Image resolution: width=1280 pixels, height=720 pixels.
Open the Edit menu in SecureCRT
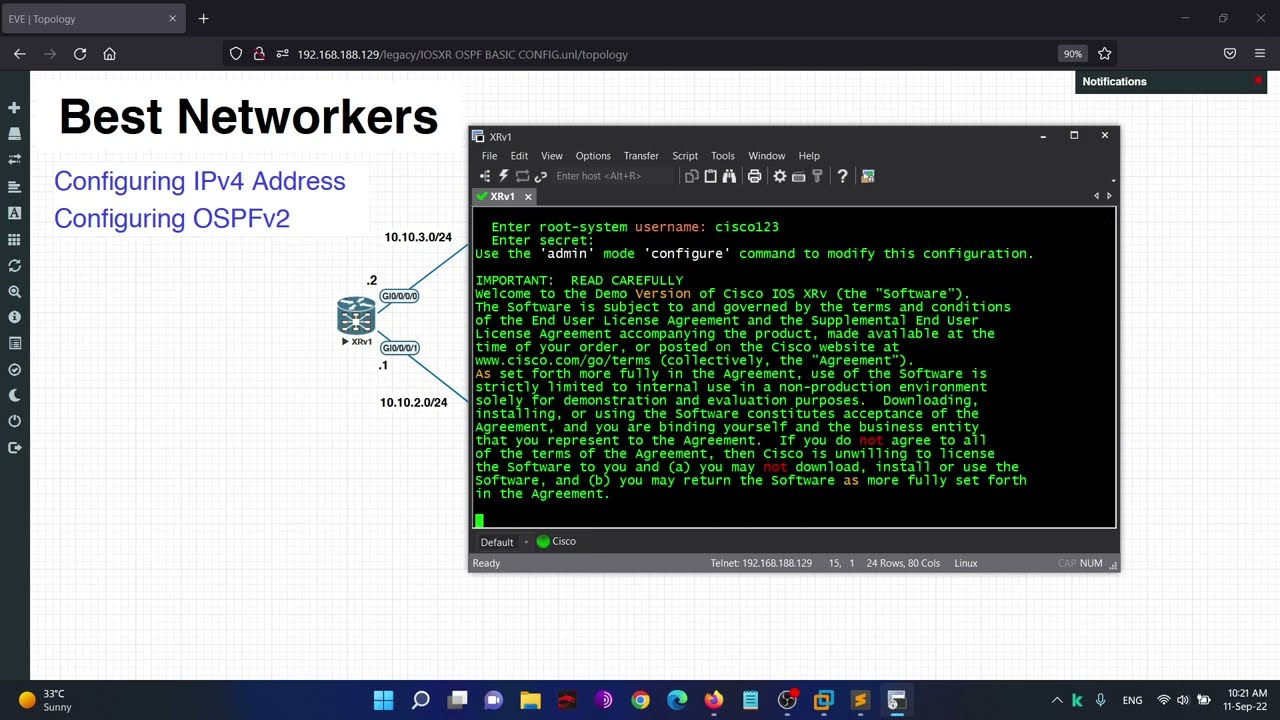[x=519, y=156]
